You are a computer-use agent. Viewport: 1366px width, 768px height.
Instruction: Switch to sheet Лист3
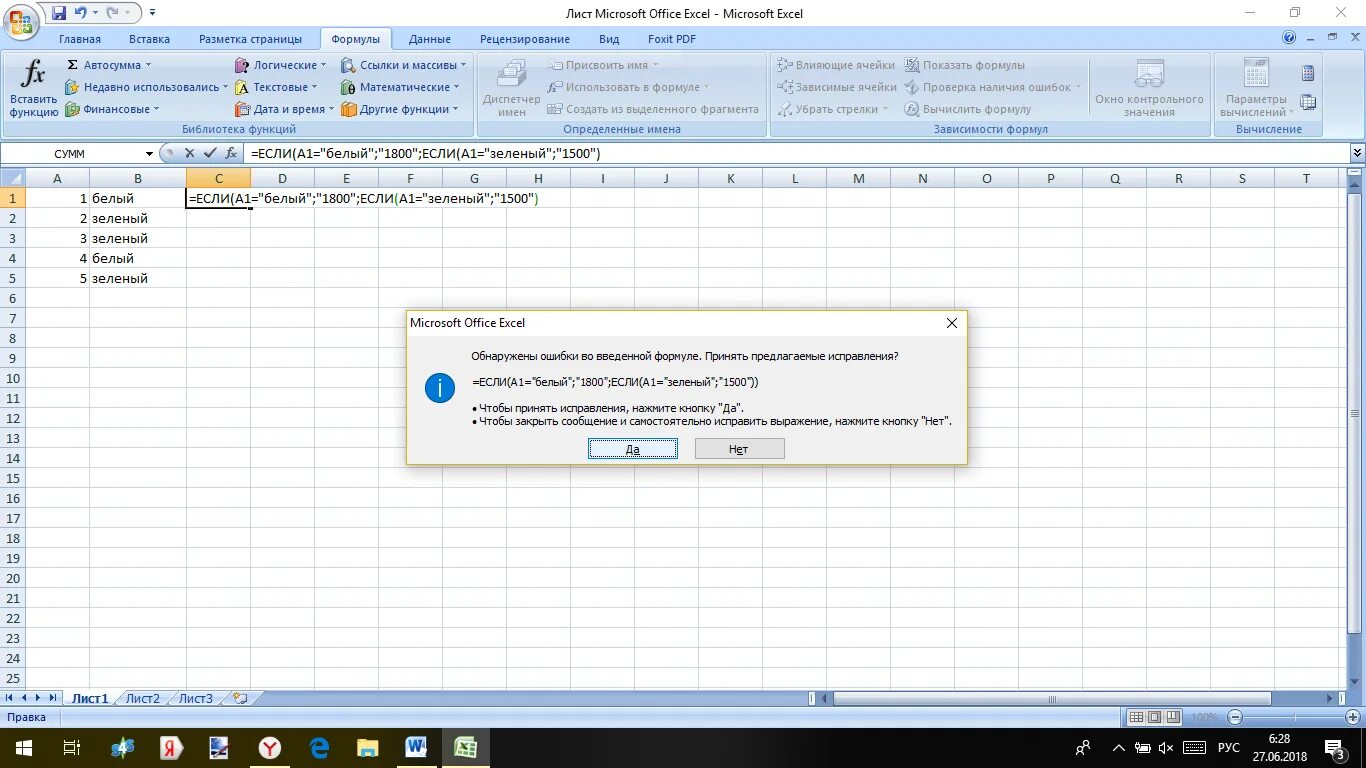196,698
